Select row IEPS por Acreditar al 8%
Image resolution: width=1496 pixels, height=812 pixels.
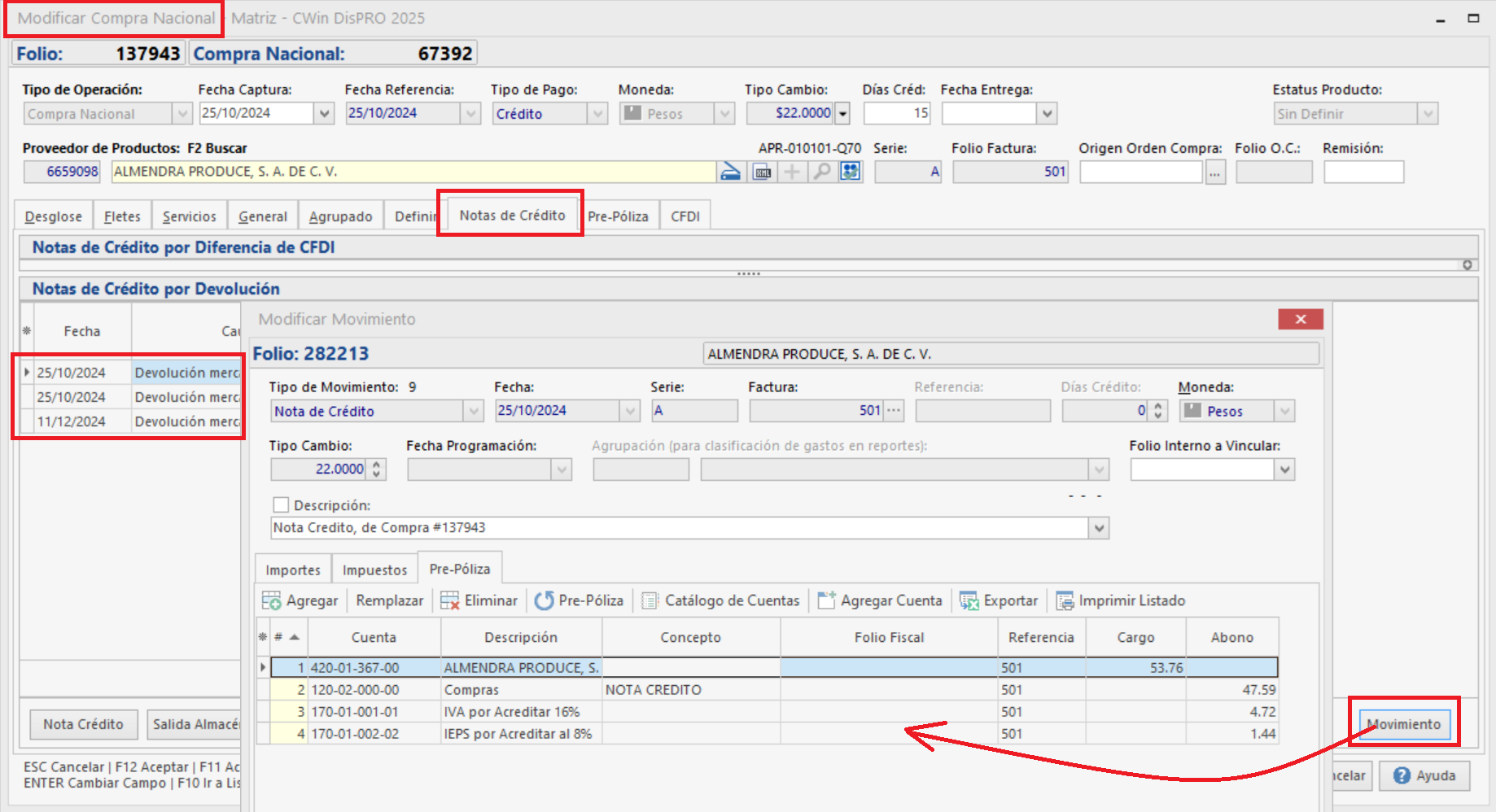[767, 734]
